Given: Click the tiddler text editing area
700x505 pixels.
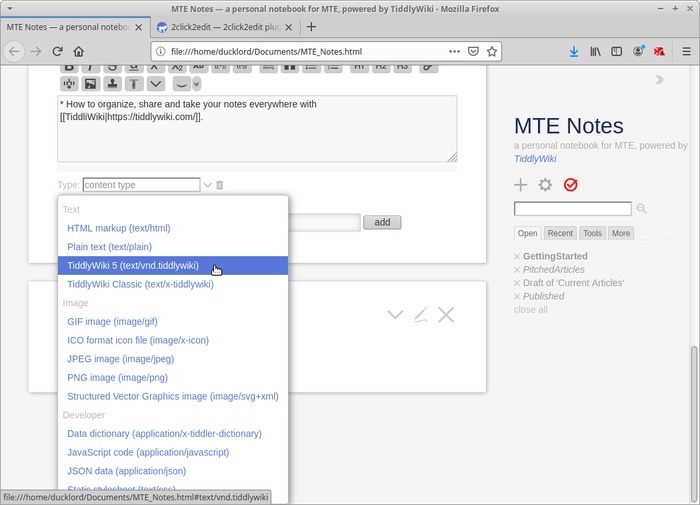Looking at the screenshot, I should point(257,129).
